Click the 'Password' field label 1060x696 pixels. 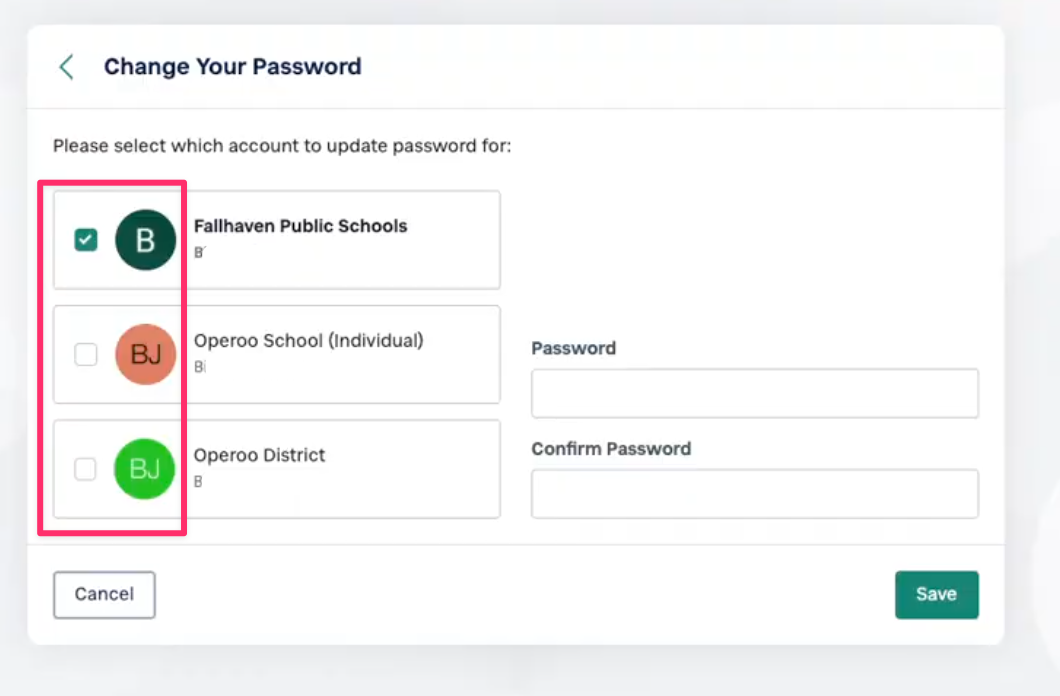tap(573, 349)
